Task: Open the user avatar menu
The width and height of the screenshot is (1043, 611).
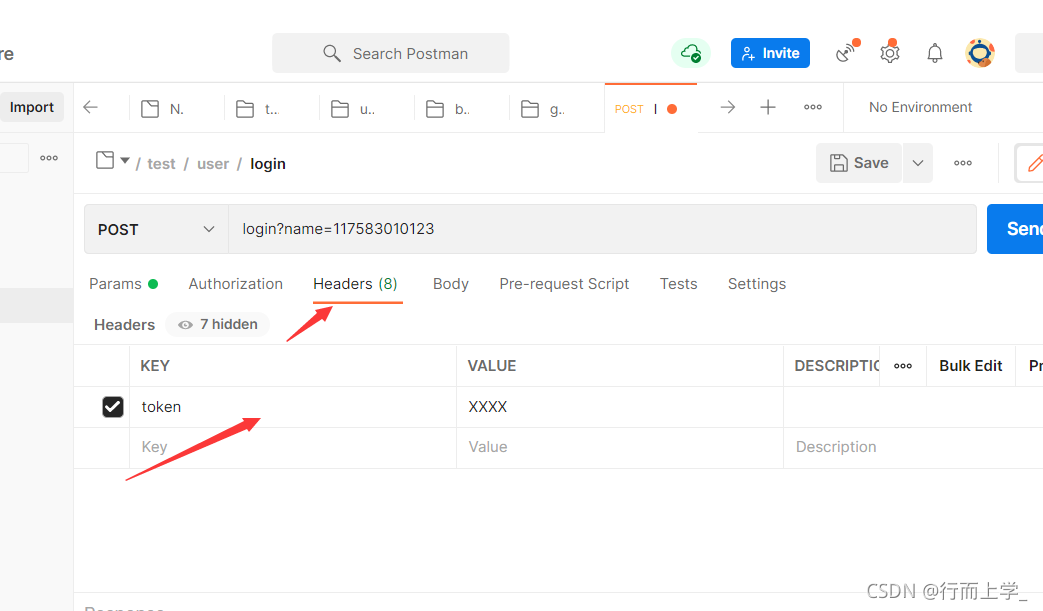Action: 980,53
